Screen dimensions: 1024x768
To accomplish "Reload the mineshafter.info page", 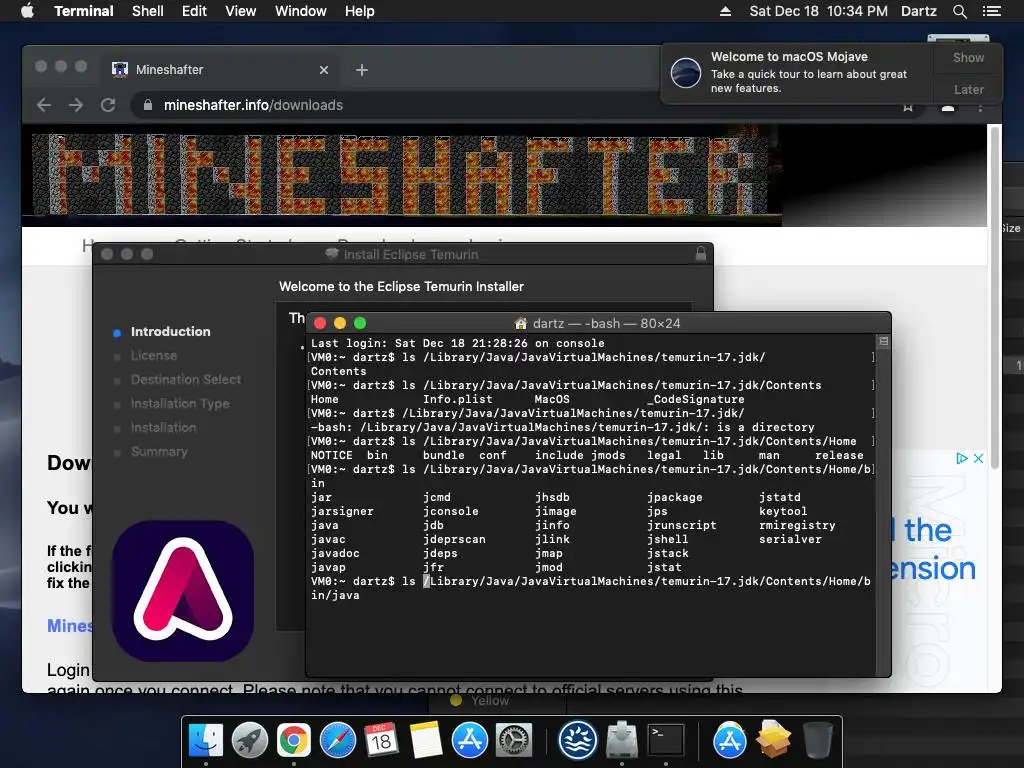I will click(x=108, y=105).
